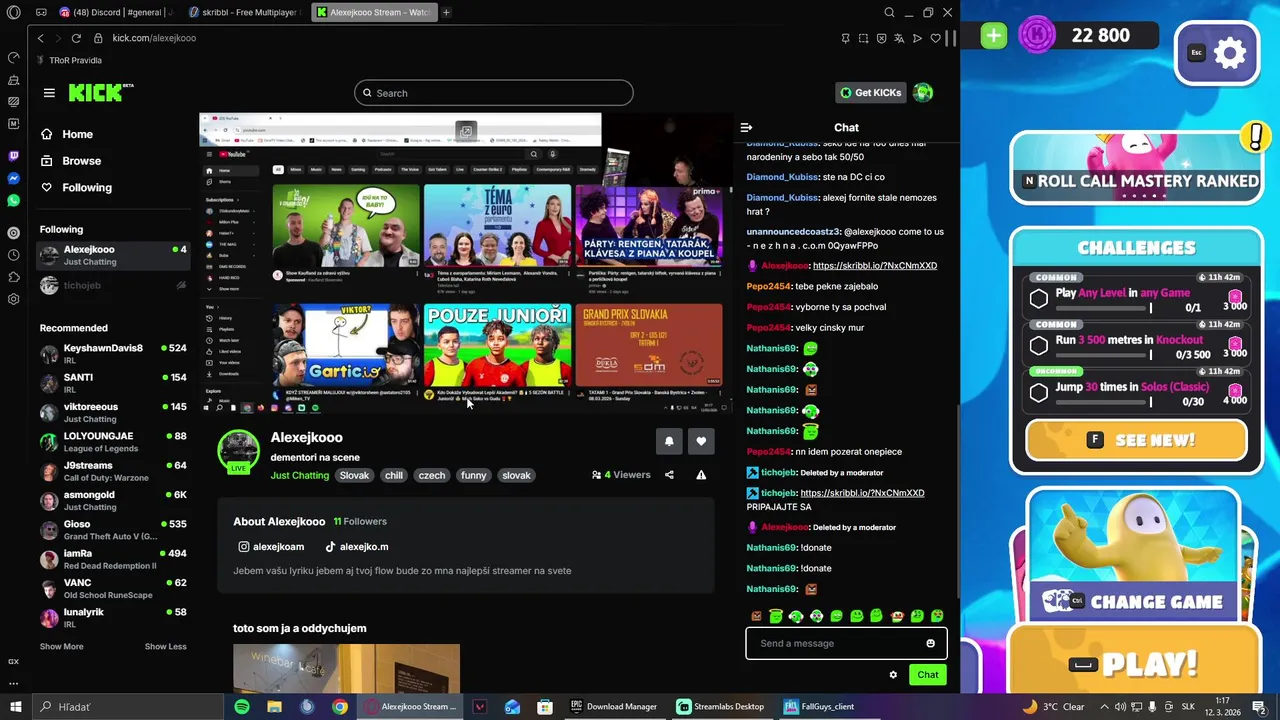Click SEE NEW! challenges button

pos(1137,440)
